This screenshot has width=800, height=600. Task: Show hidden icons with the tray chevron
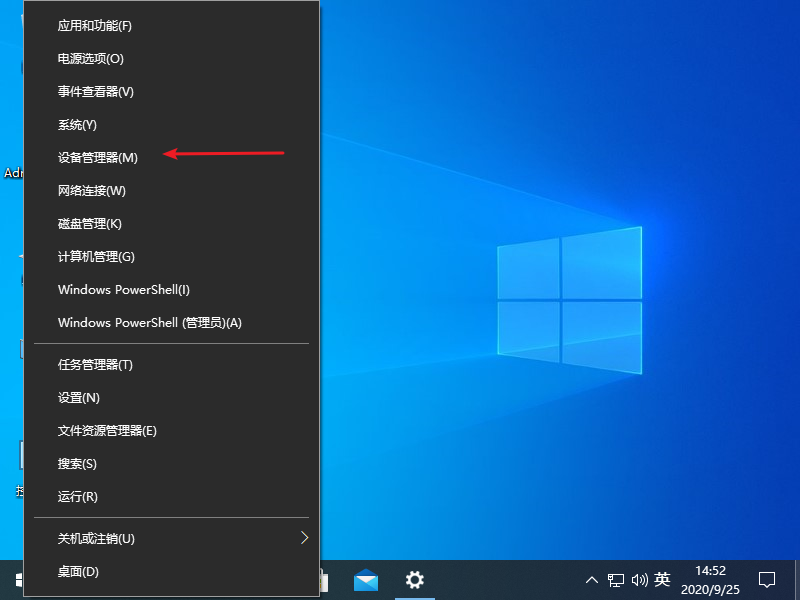click(x=592, y=580)
